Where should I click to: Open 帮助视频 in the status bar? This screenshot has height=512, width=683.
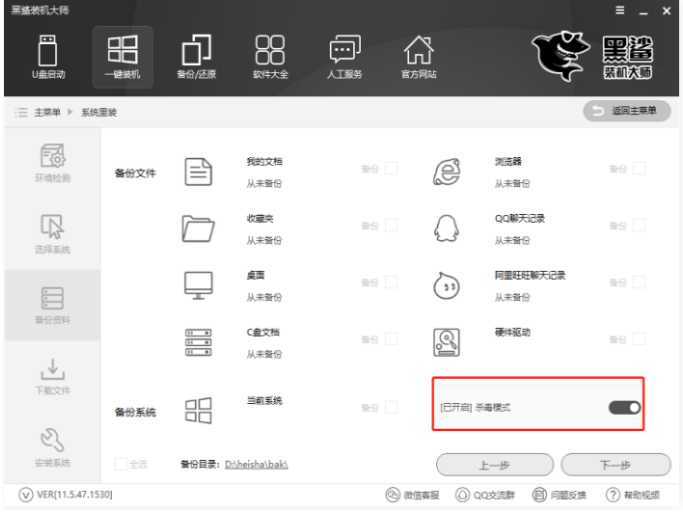pos(632,495)
